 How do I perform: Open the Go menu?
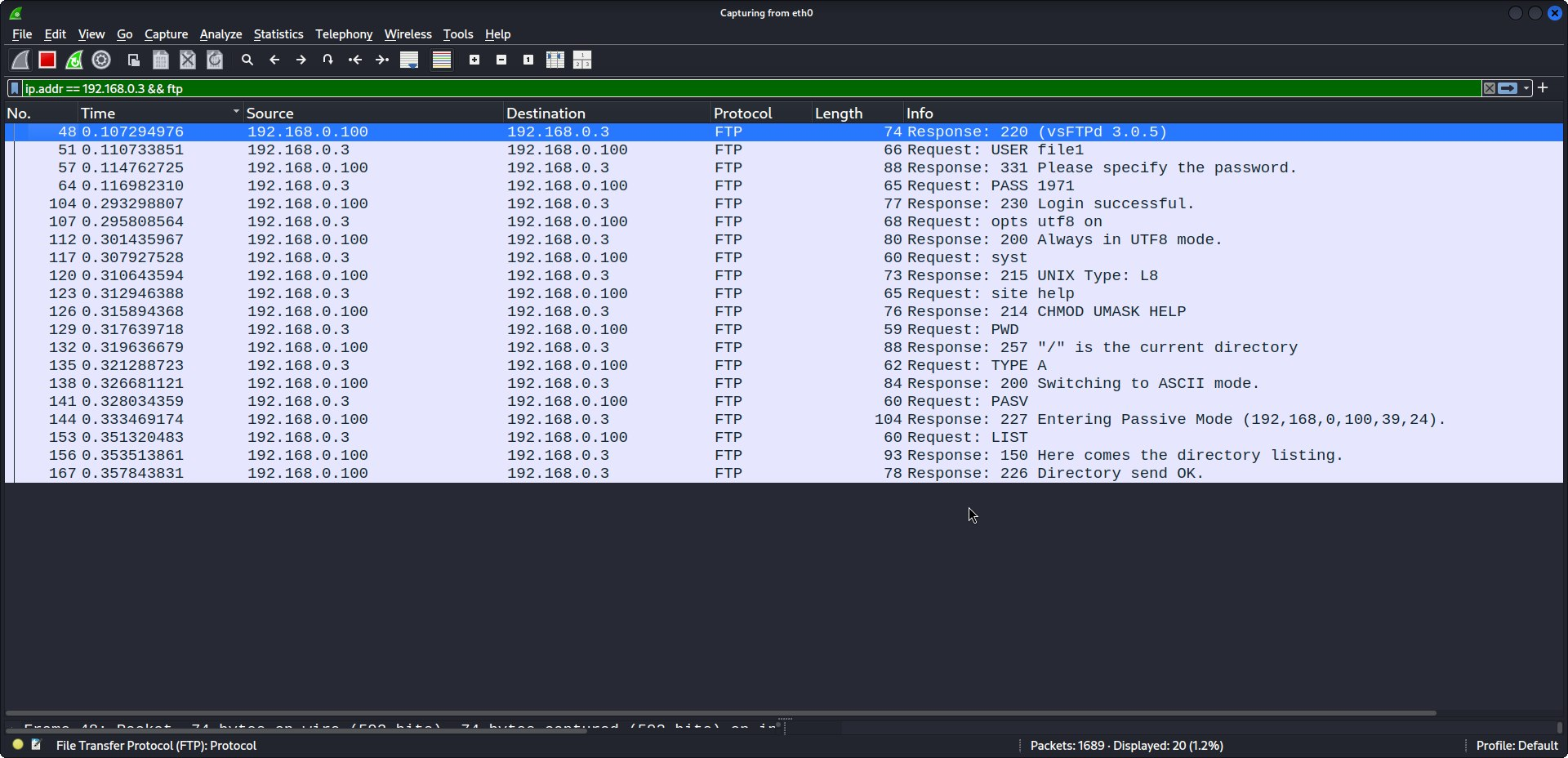(124, 34)
